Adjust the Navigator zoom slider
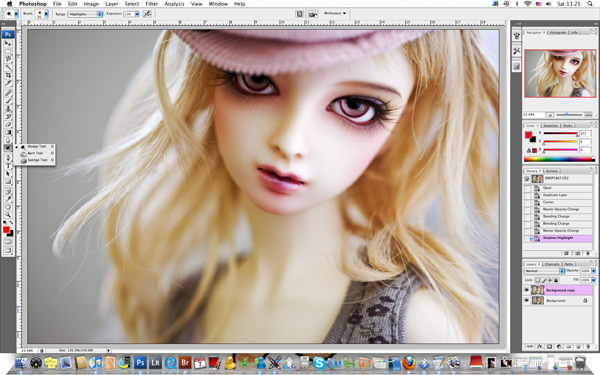Image resolution: width=600 pixels, height=375 pixels. [567, 114]
